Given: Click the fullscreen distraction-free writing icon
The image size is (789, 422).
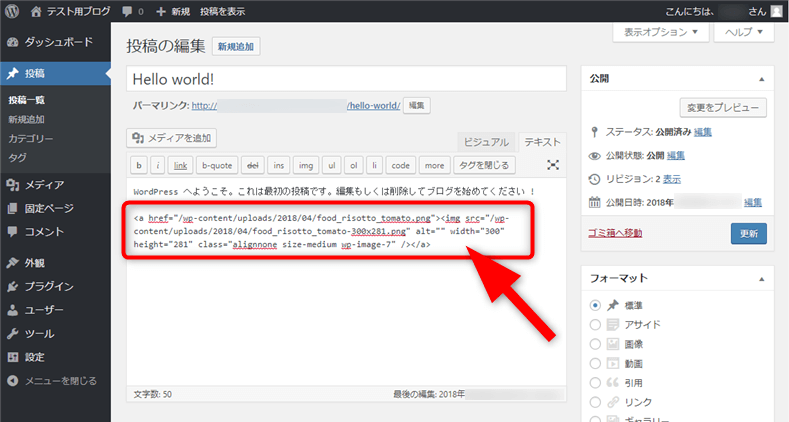Looking at the screenshot, I should pyautogui.click(x=553, y=165).
